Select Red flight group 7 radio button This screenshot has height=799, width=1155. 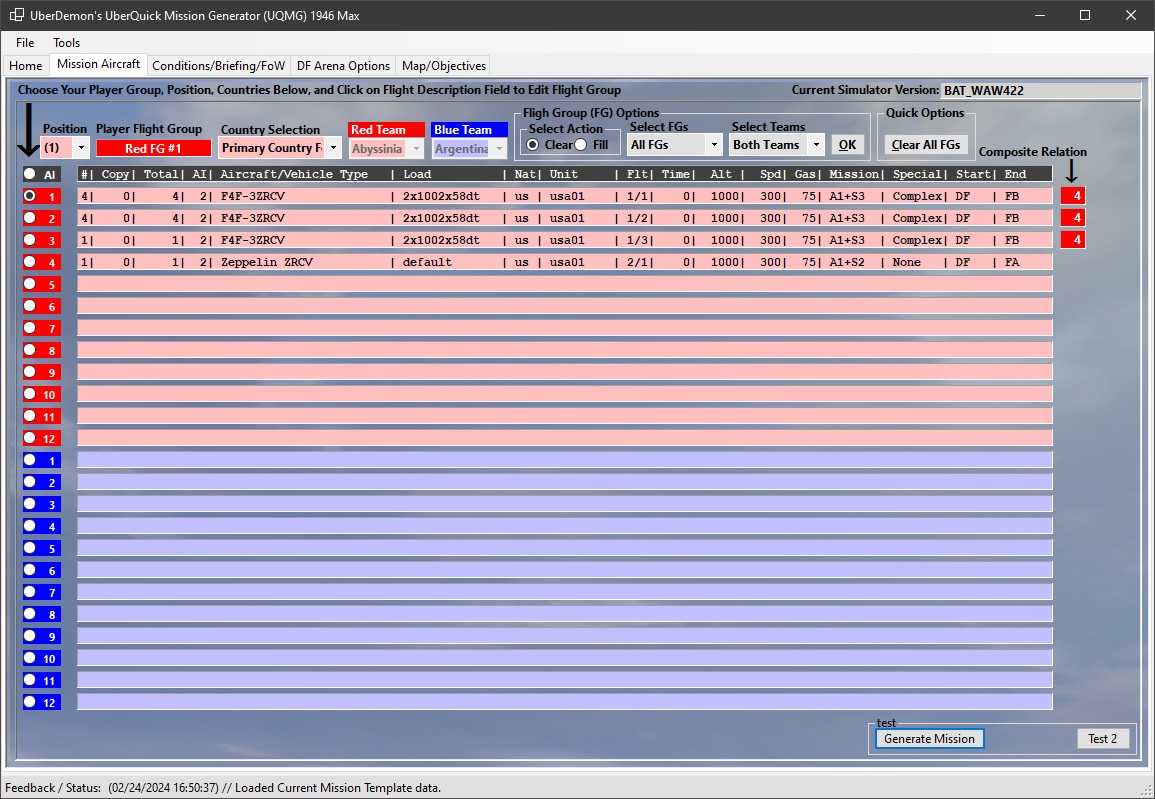pyautogui.click(x=29, y=328)
